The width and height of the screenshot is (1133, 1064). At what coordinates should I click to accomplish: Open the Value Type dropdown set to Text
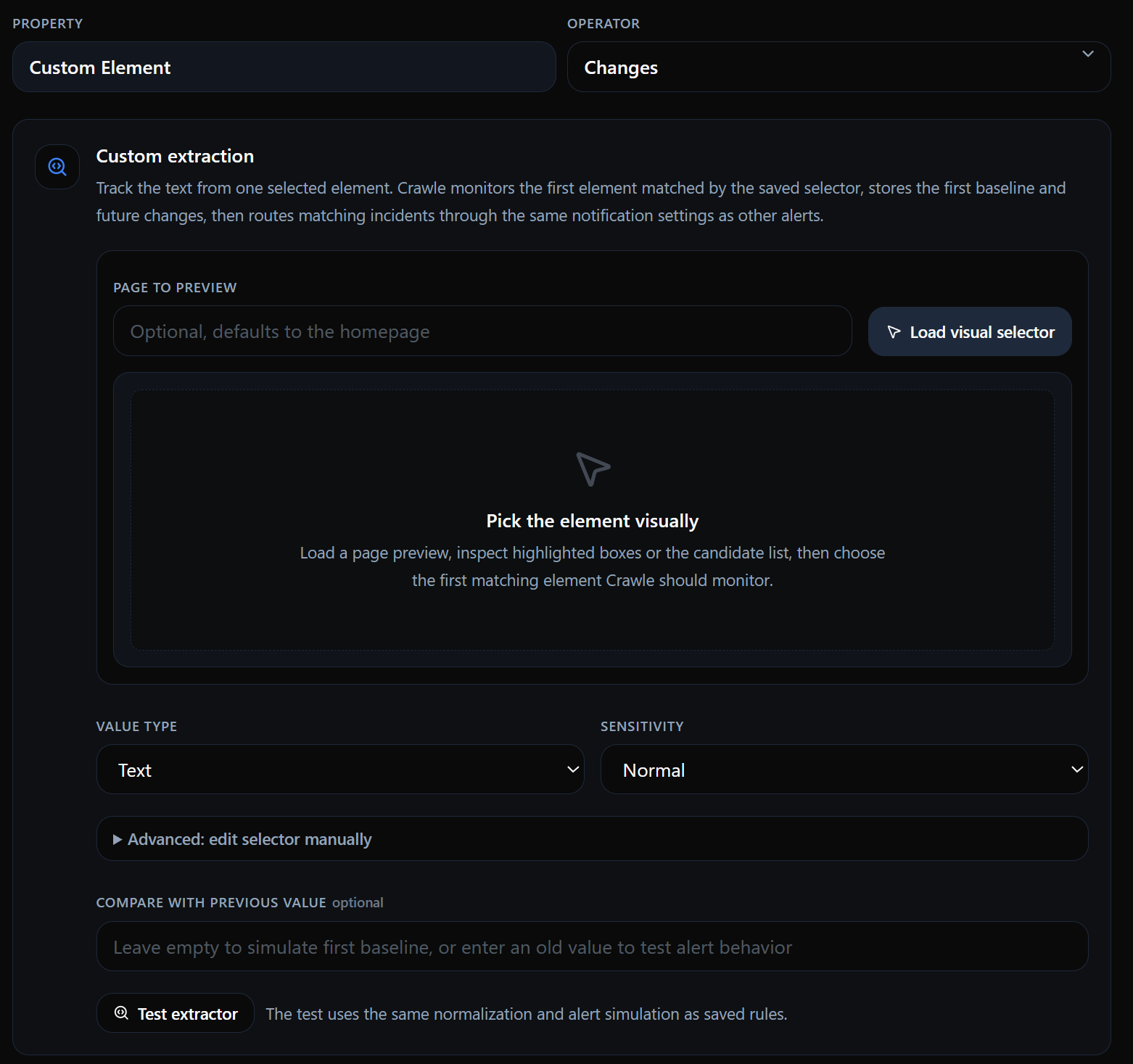pyautogui.click(x=340, y=769)
